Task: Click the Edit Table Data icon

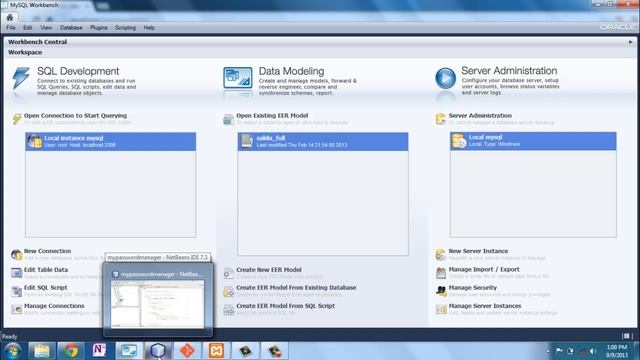Action: 16,273
